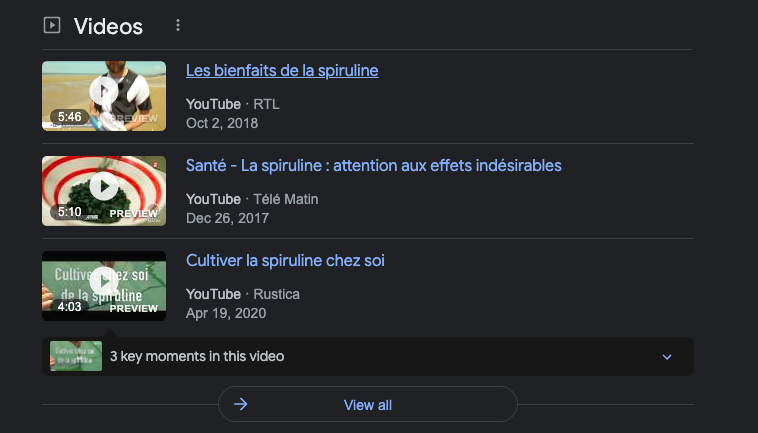The height and width of the screenshot is (433, 758).
Task: Expand the 3 key moments chevron
Action: point(667,357)
